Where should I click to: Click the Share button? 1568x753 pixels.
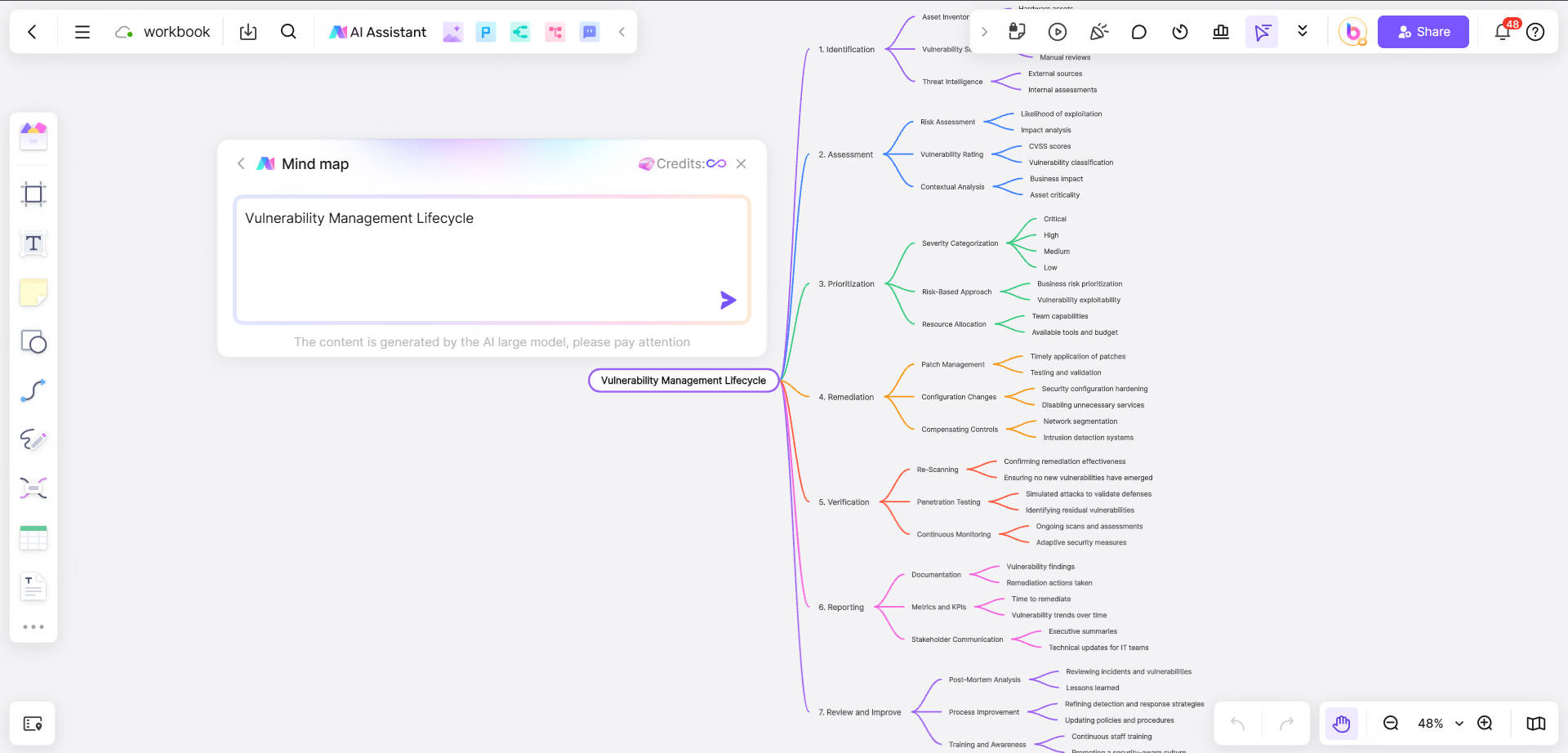1423,31
